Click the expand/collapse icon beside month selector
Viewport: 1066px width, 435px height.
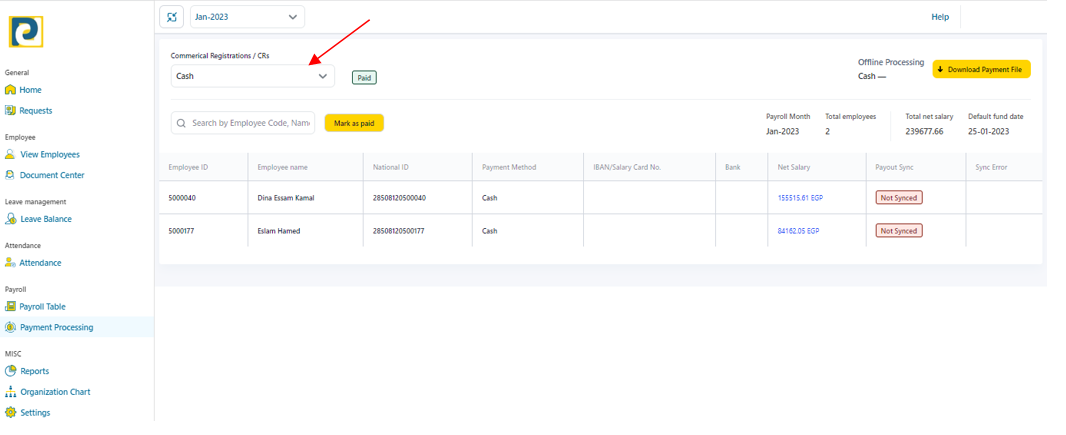pos(172,17)
